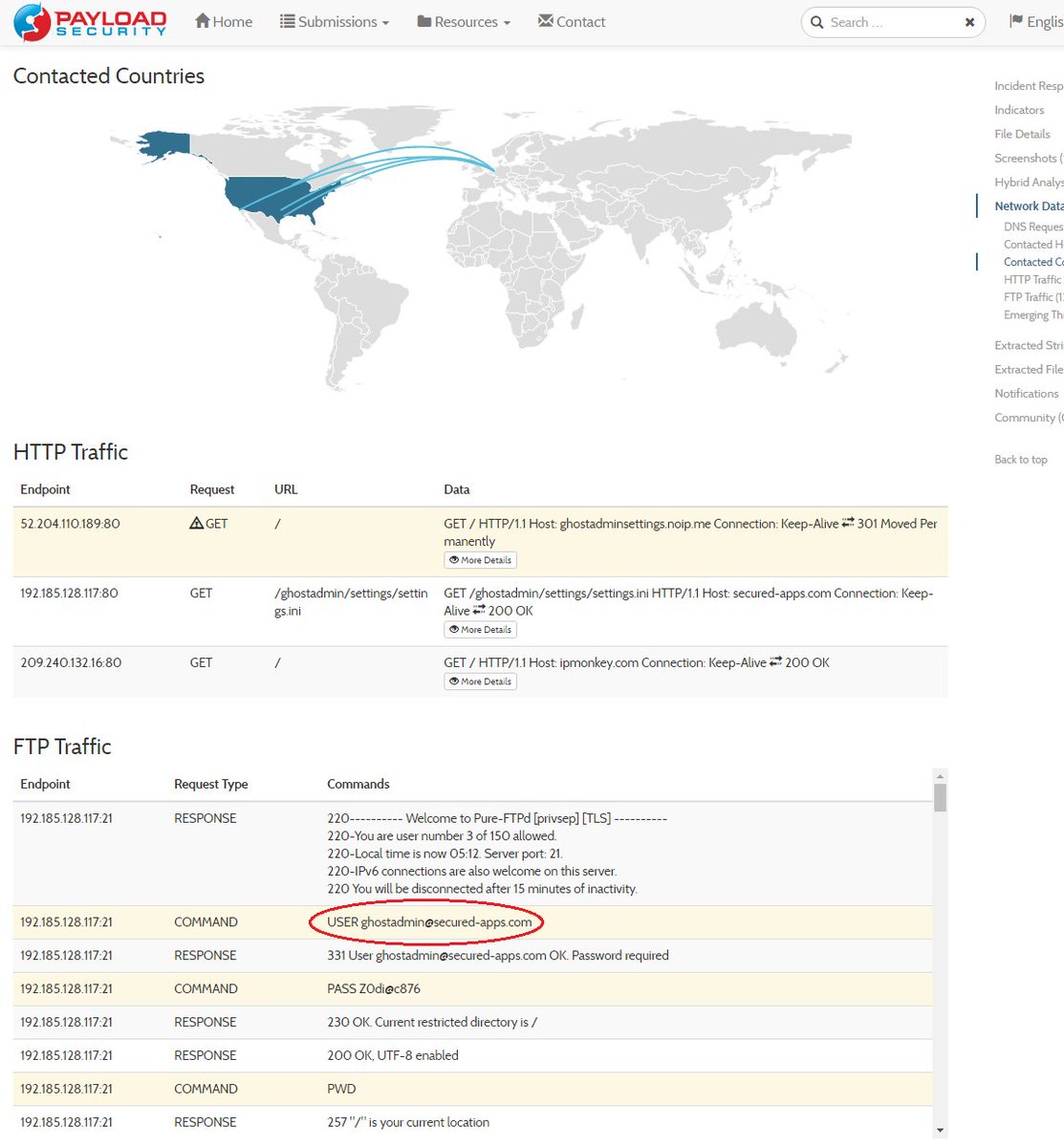1064x1147 pixels.
Task: Click Back to top link
Action: coord(1021,459)
